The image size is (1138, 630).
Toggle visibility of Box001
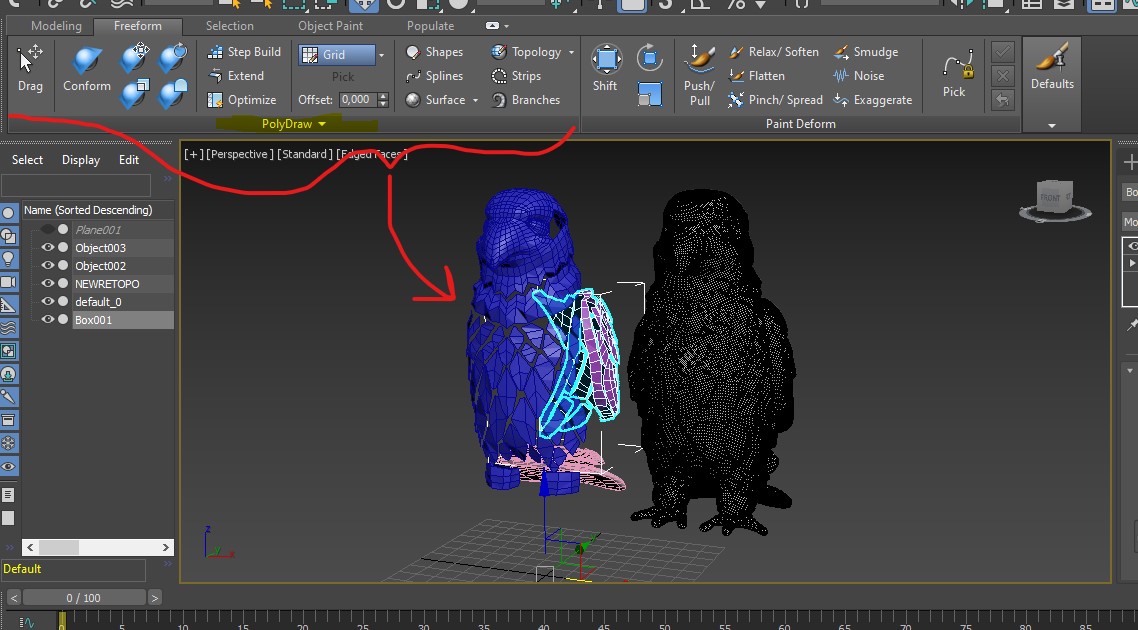click(47, 320)
